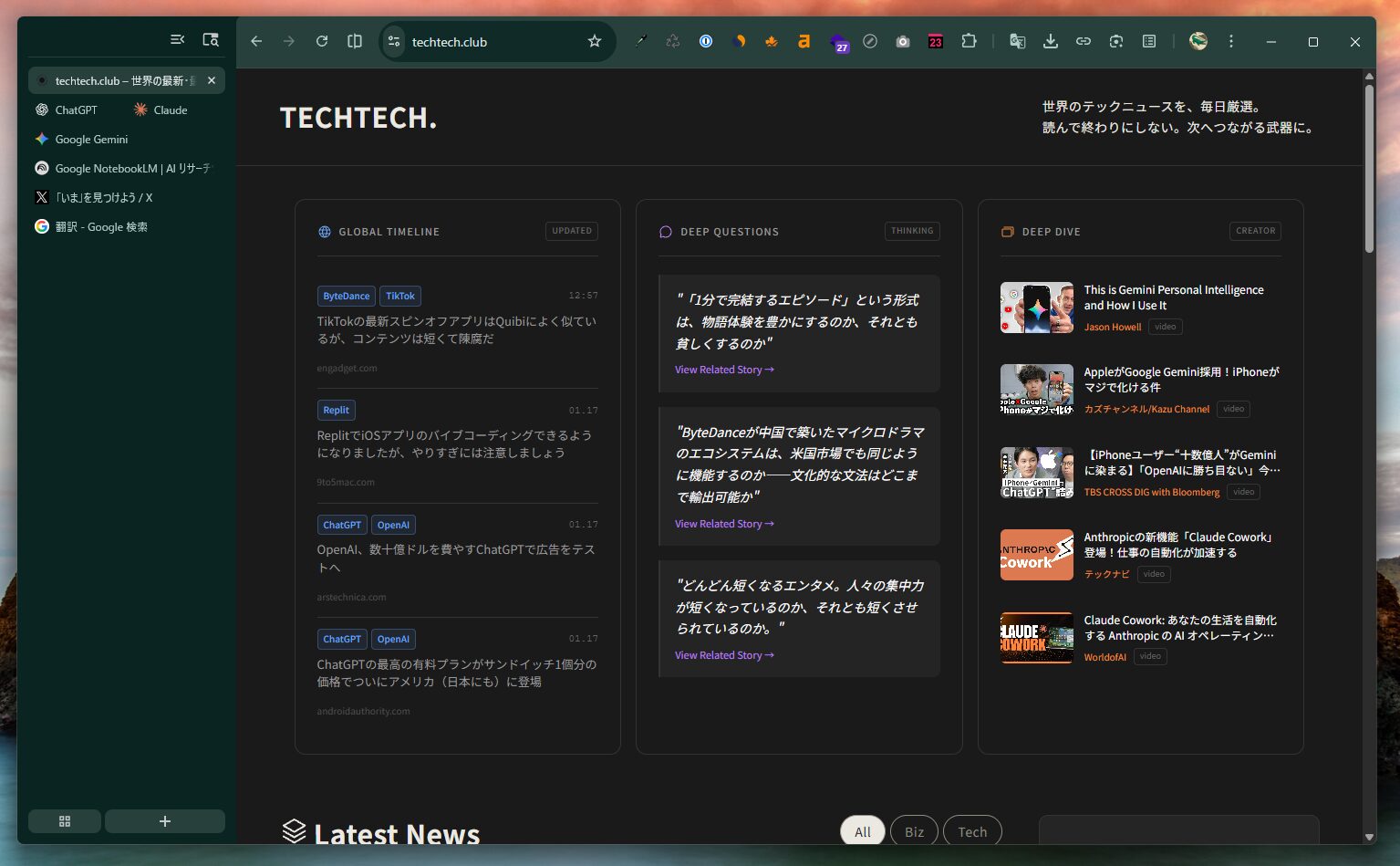Bookmark the page with the star icon
Image resolution: width=1400 pixels, height=866 pixels.
tap(594, 41)
